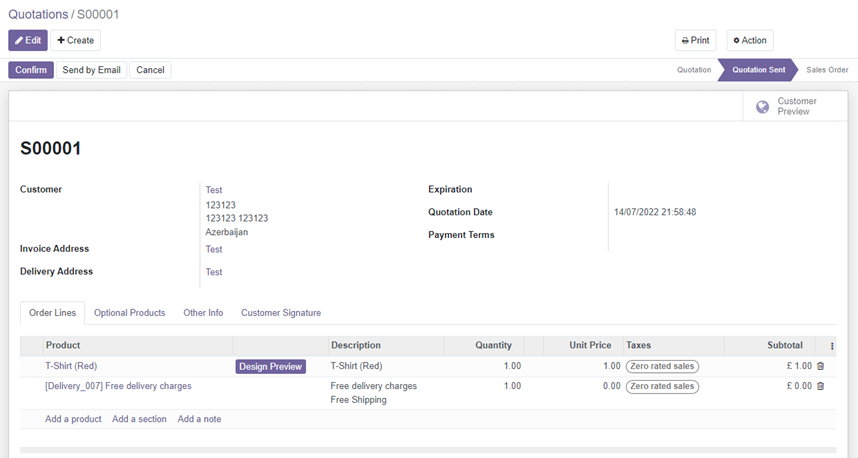The width and height of the screenshot is (858, 458).
Task: Confirm the quotation
Action: point(31,70)
